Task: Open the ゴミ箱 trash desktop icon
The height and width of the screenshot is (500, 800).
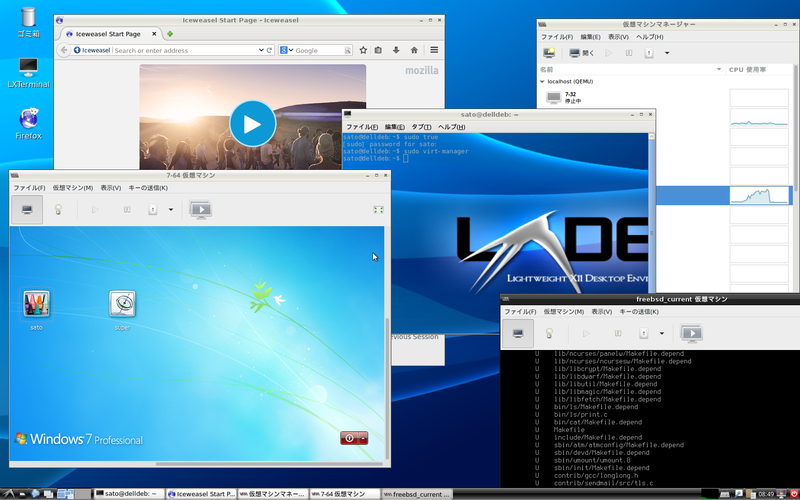Action: click(x=28, y=22)
